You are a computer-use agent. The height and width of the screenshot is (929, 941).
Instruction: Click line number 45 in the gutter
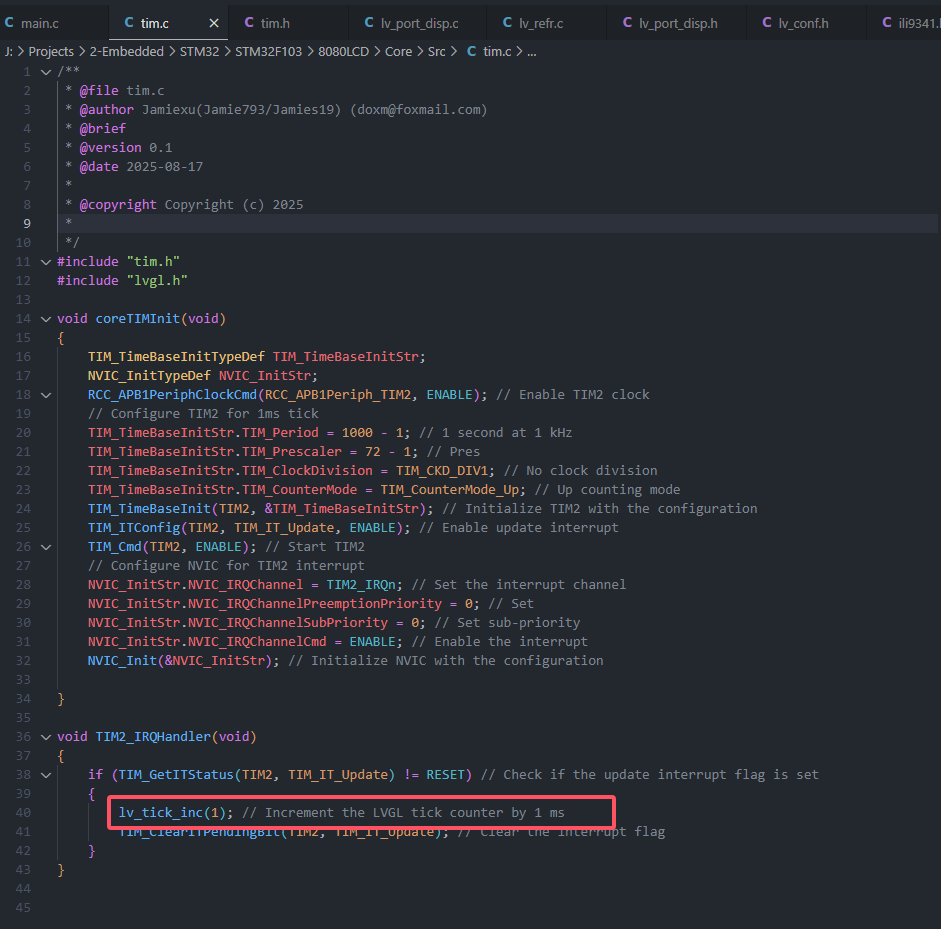tap(23, 907)
